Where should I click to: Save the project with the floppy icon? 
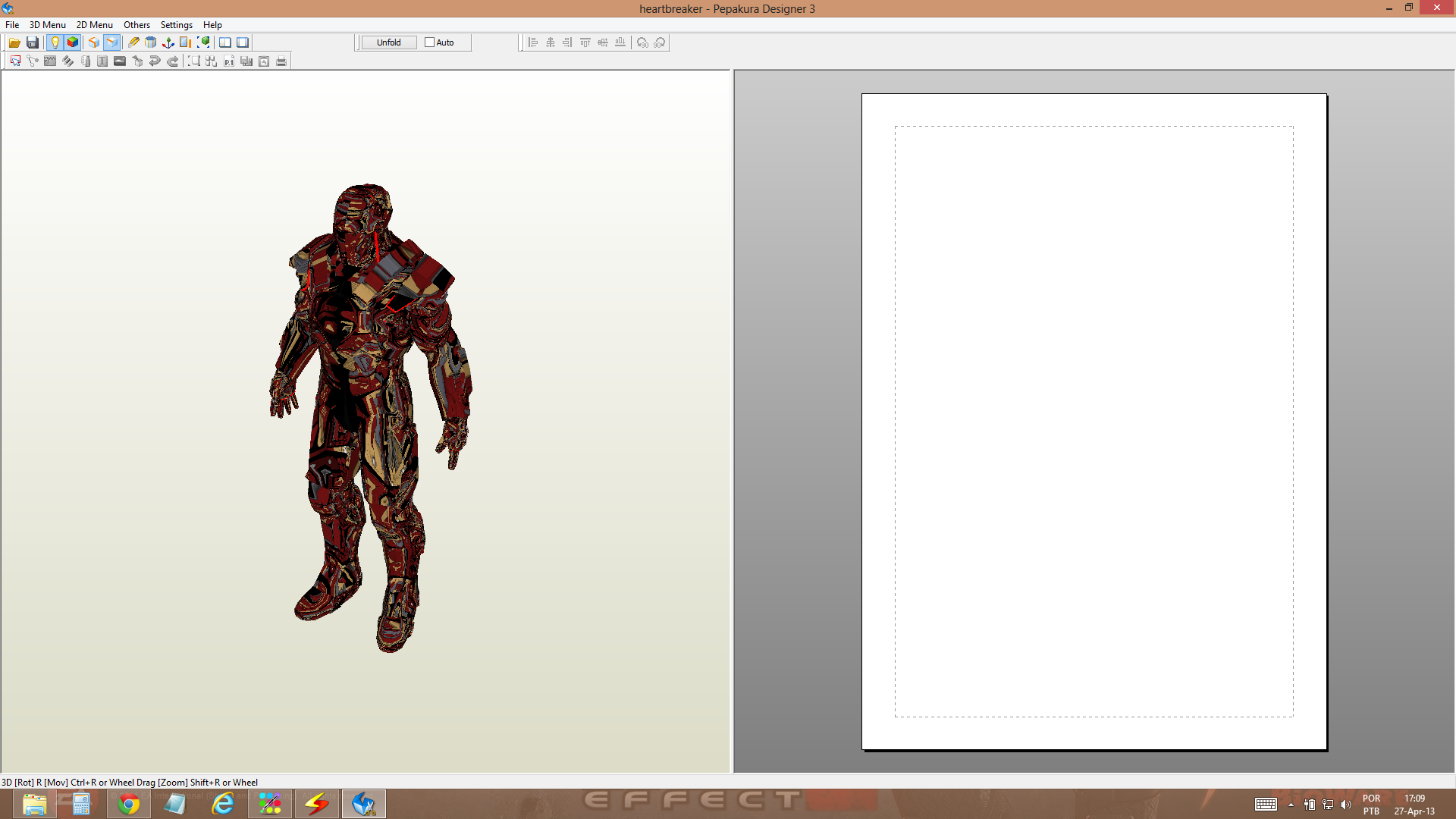pos(33,42)
